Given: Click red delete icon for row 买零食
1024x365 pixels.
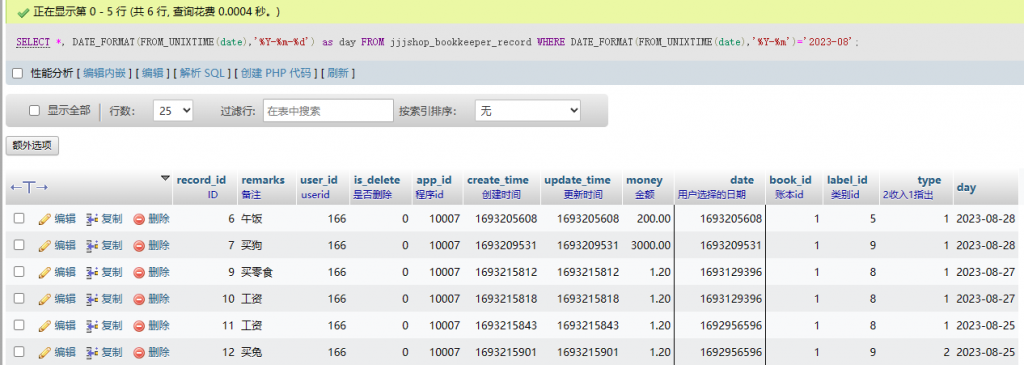Looking at the screenshot, I should point(139,272).
